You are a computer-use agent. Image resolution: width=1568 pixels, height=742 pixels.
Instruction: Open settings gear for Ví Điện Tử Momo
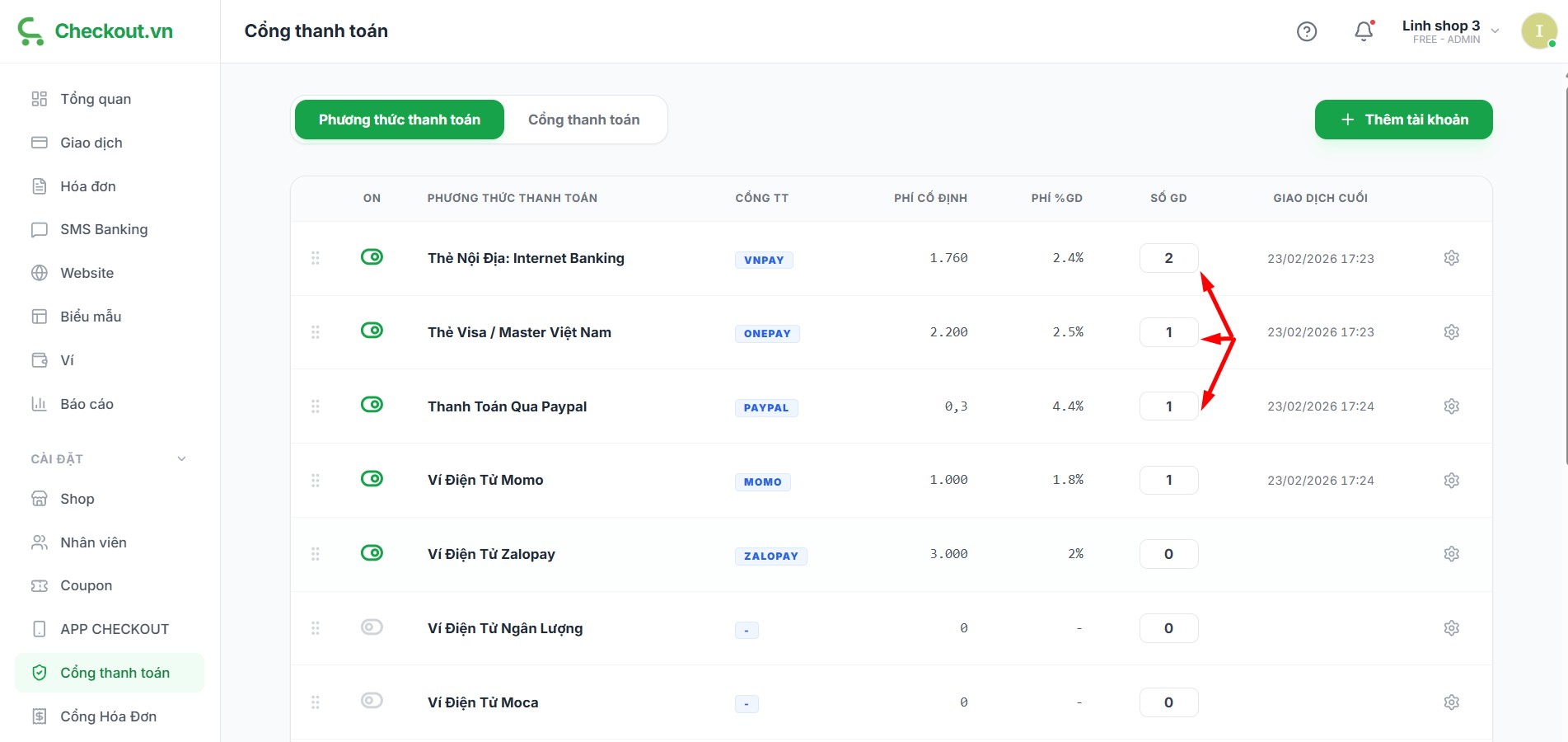(x=1451, y=480)
